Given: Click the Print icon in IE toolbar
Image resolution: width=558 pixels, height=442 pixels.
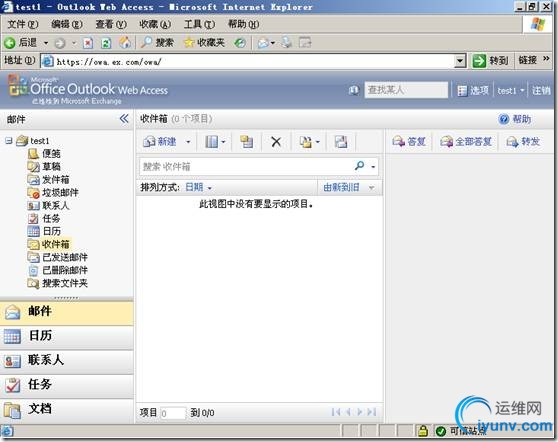Looking at the screenshot, I should 286,43.
